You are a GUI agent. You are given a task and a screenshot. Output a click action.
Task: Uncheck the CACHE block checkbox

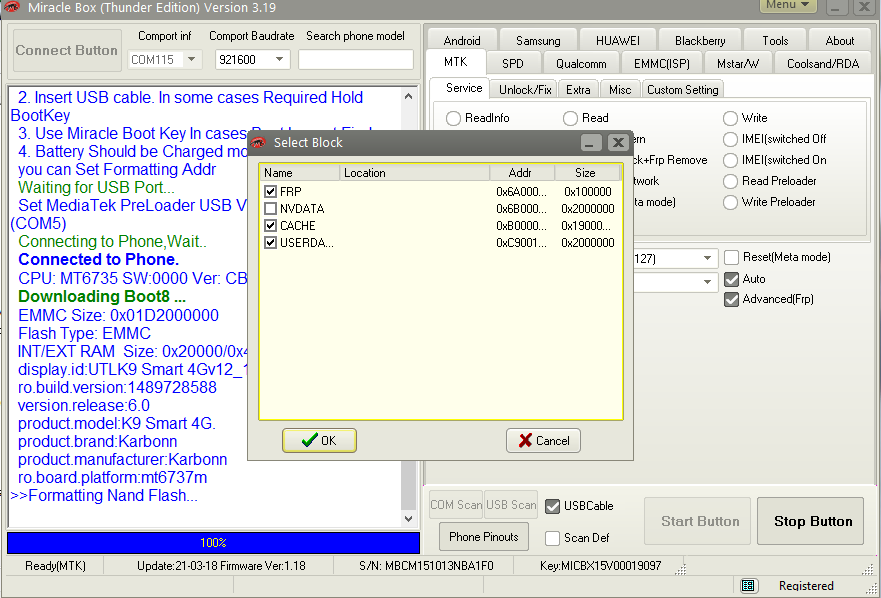coord(270,226)
